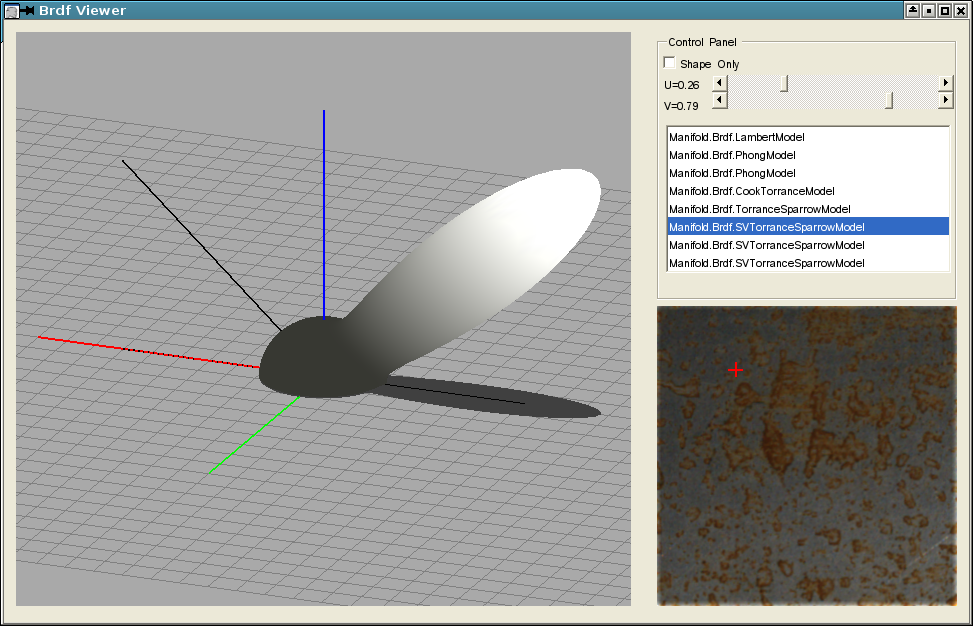Viewport: 973px width, 626px height.
Task: Click the right arrow of the U slider
Action: [945, 83]
